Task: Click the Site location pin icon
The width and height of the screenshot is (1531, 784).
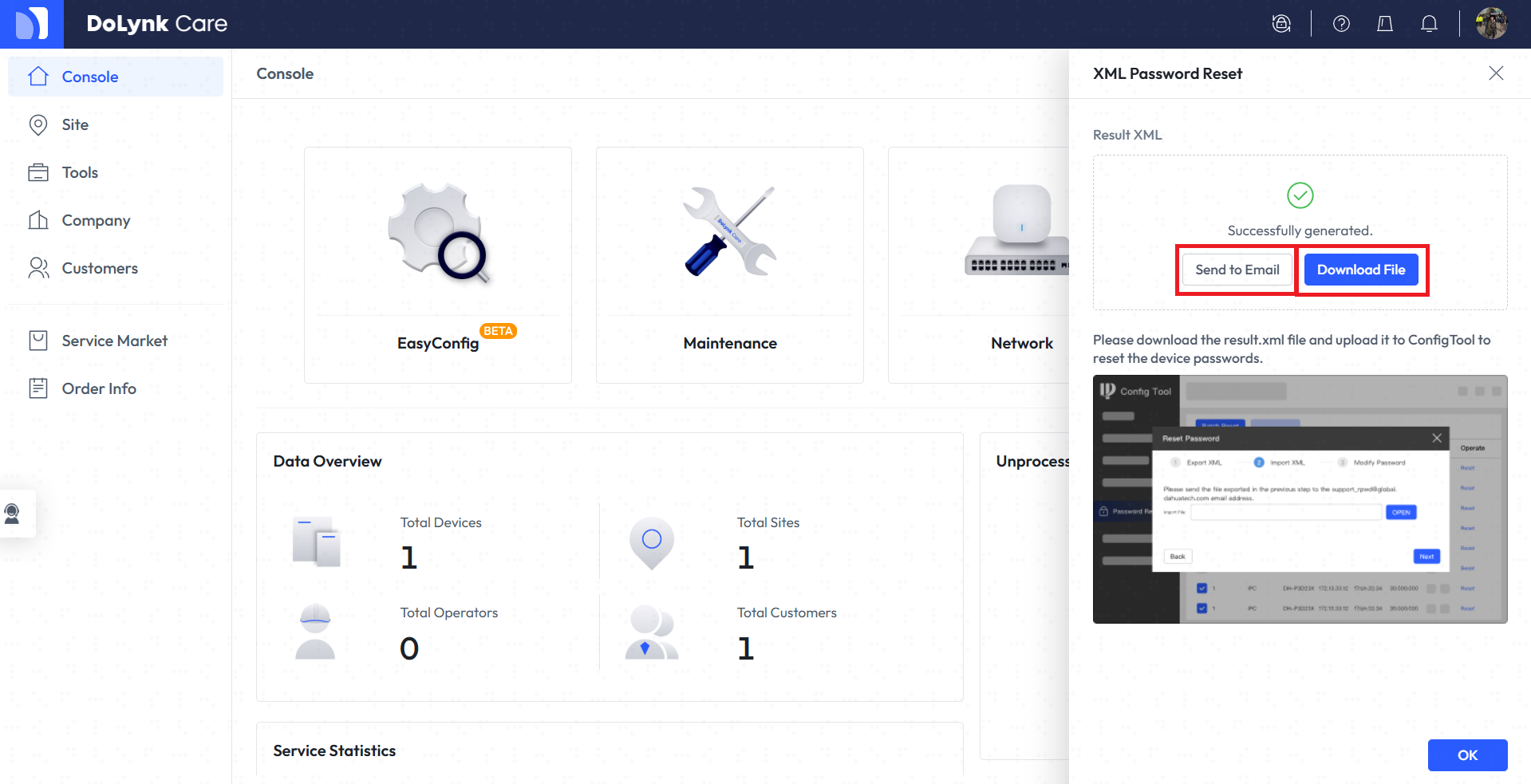Action: [x=38, y=124]
